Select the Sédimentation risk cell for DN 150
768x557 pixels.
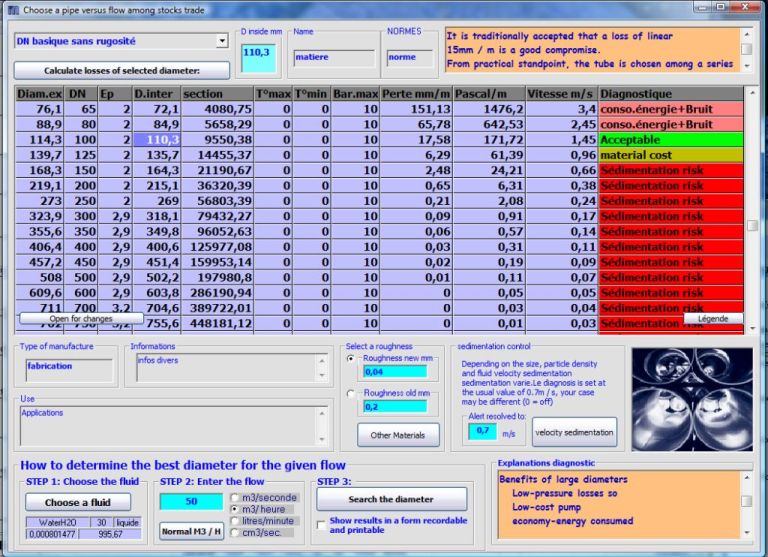(671, 170)
